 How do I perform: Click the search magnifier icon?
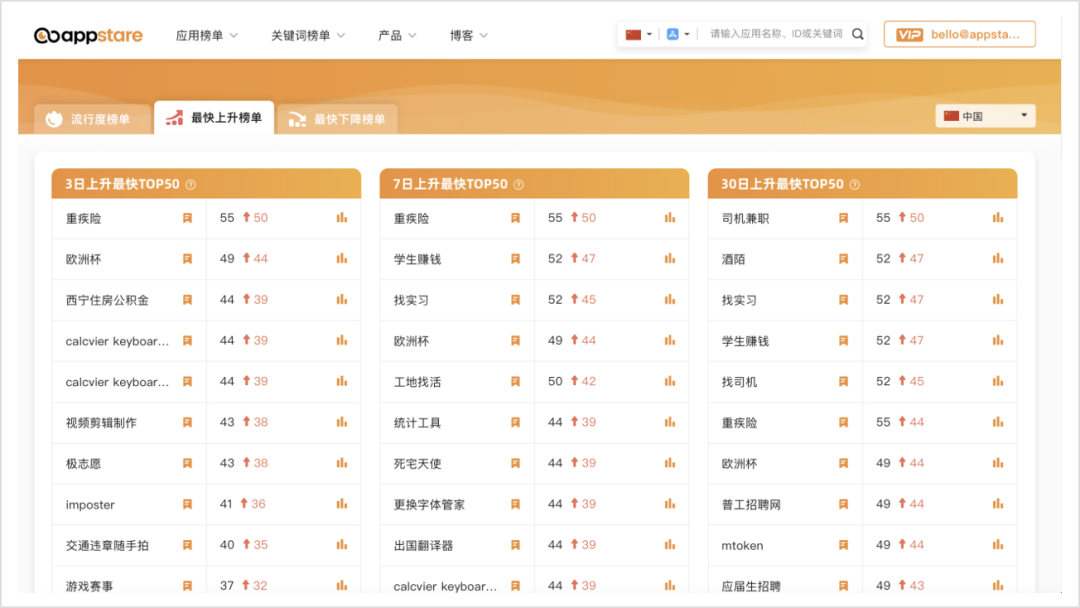[x=856, y=33]
